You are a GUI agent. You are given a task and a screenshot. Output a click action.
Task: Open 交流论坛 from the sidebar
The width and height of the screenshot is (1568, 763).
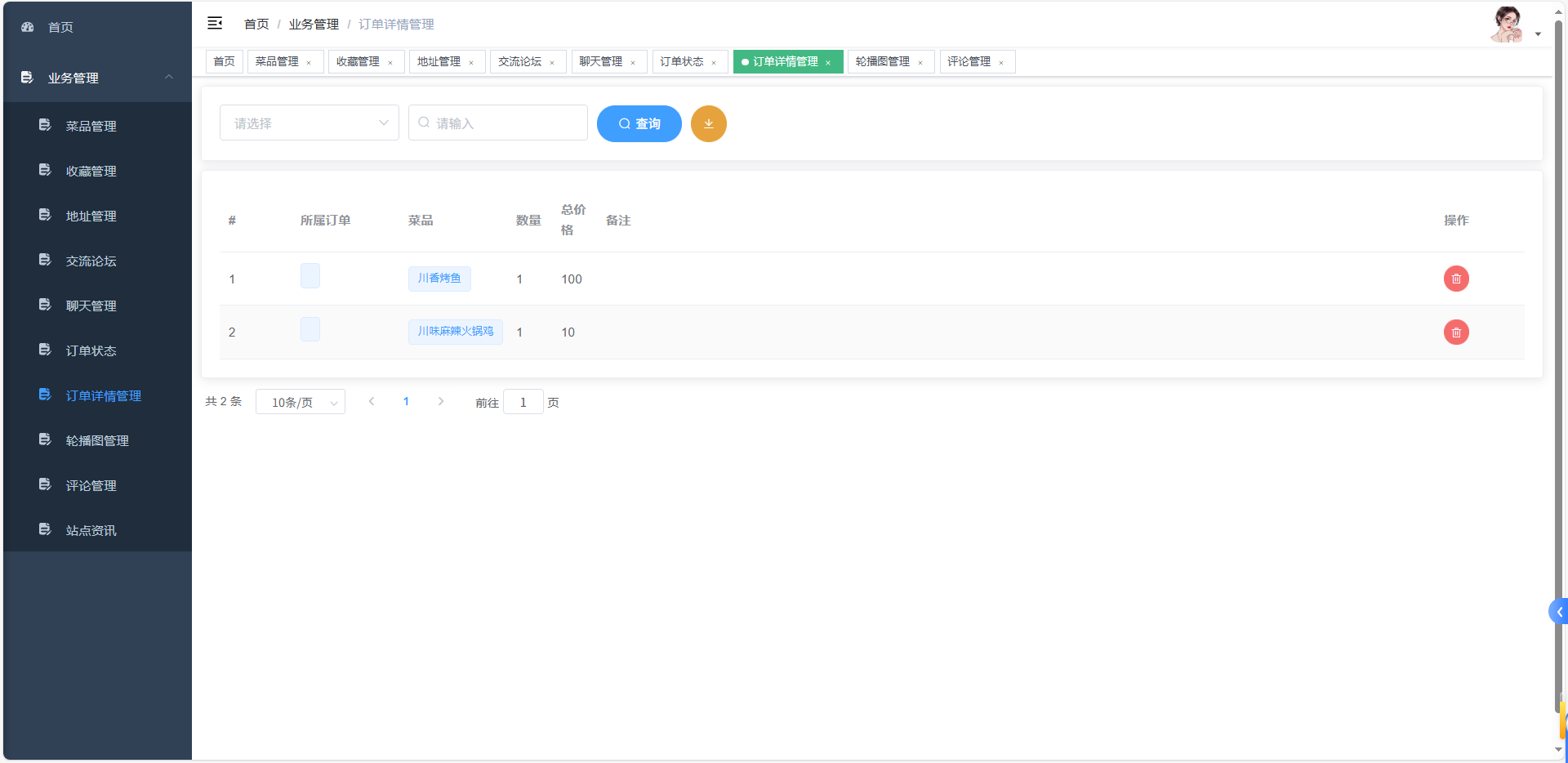pyautogui.click(x=91, y=260)
